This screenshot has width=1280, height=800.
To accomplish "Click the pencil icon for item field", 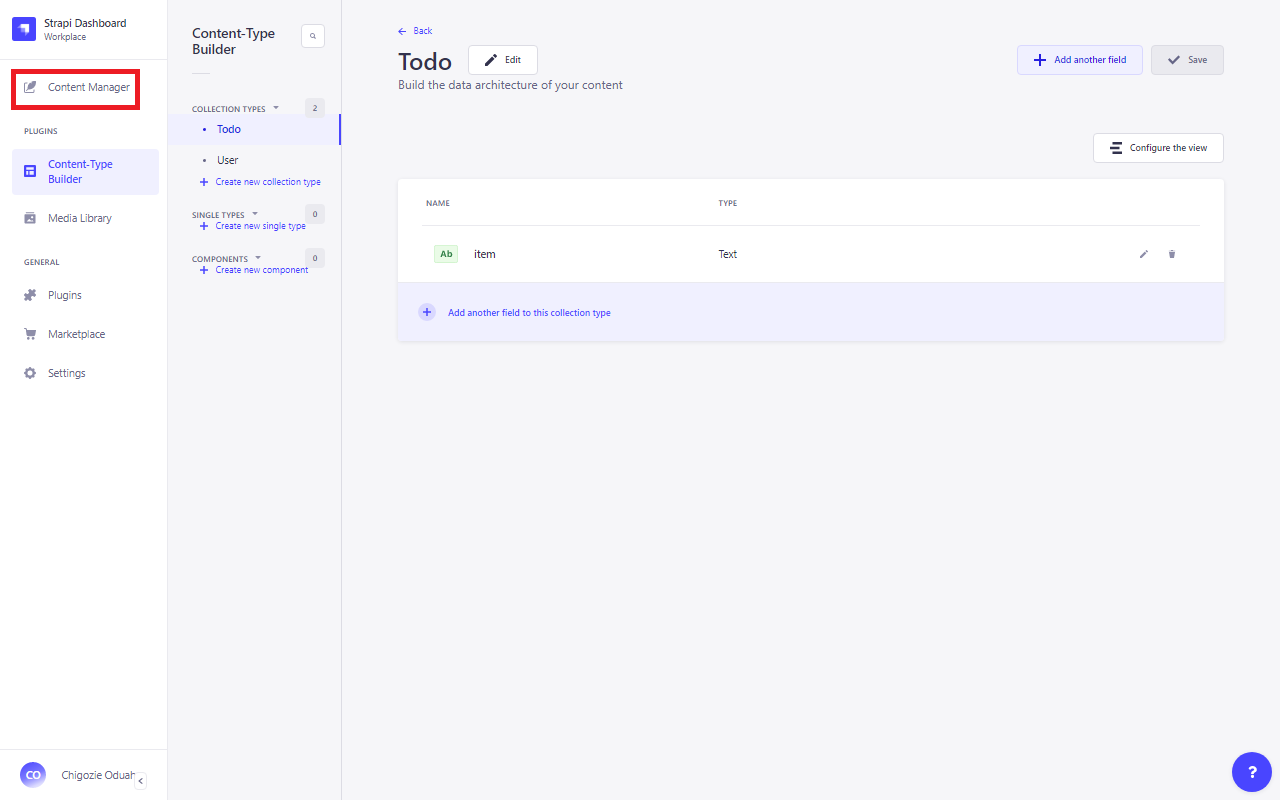I will pyautogui.click(x=1144, y=254).
